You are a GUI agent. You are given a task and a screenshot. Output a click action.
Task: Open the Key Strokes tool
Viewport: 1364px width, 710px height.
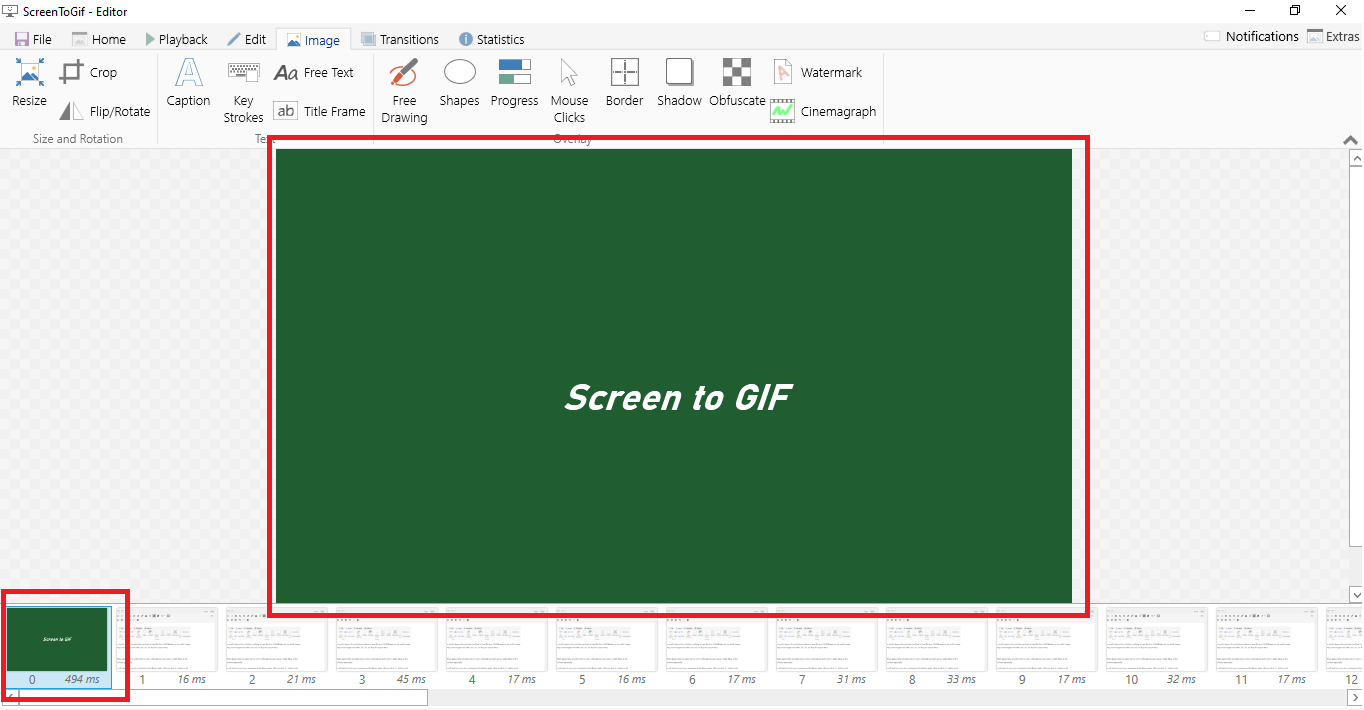tap(243, 91)
